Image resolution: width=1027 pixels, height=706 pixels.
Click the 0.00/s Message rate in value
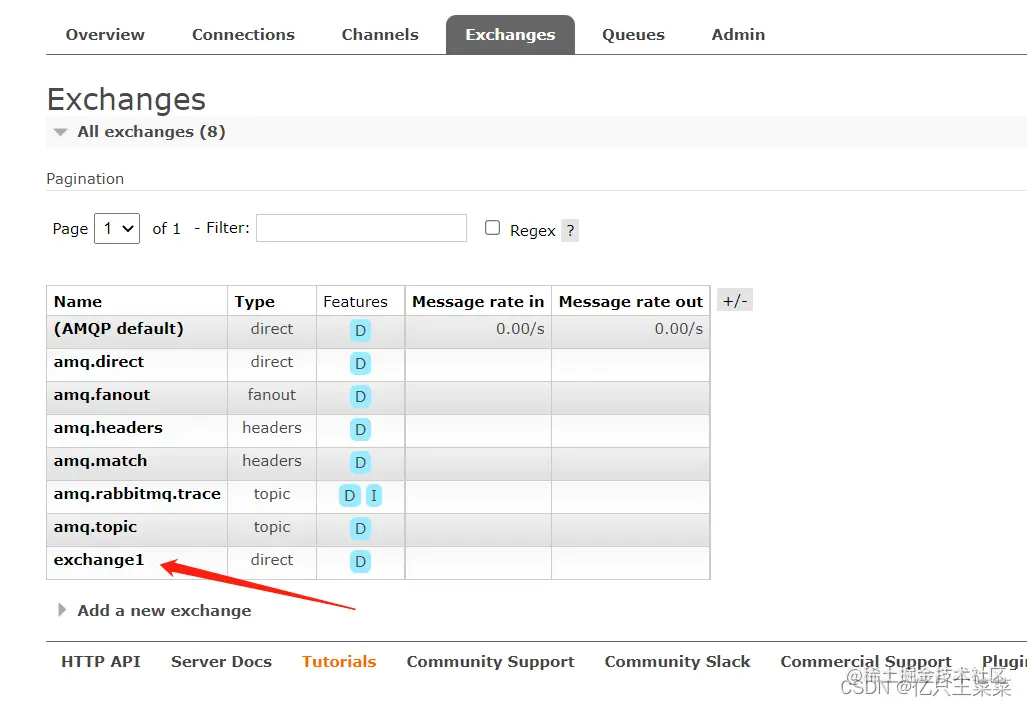pyautogui.click(x=520, y=329)
